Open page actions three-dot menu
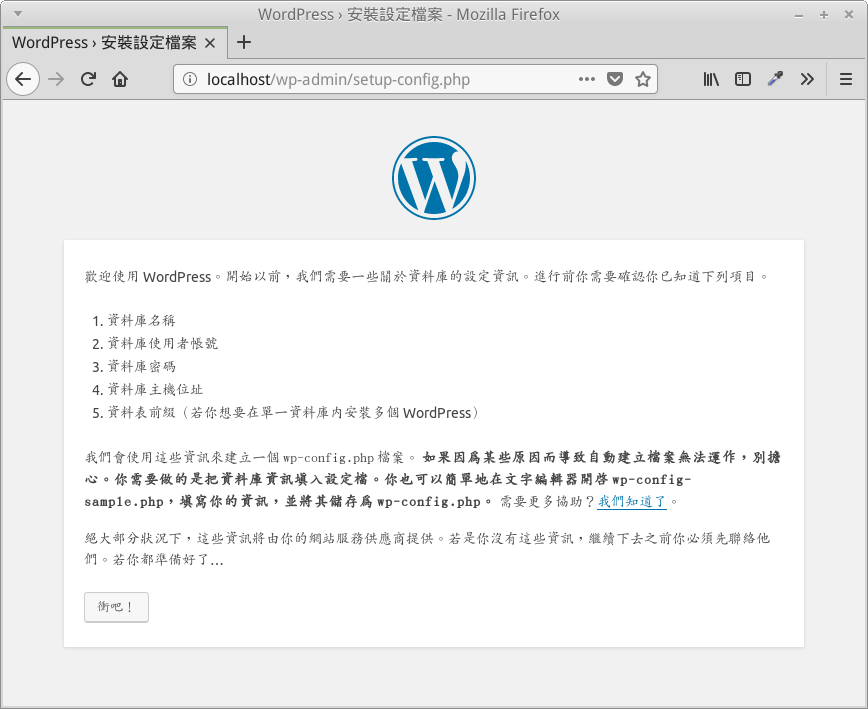The image size is (868, 709). (587, 79)
